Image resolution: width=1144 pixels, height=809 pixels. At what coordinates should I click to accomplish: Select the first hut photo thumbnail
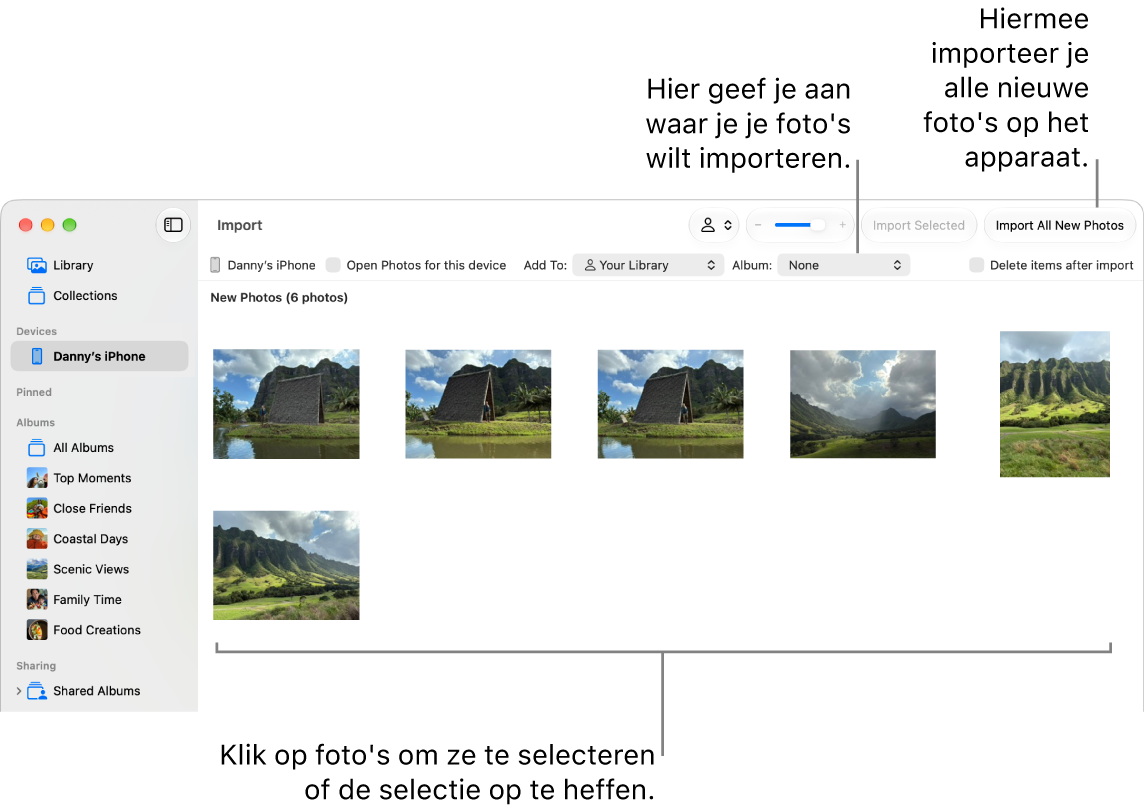[286, 404]
